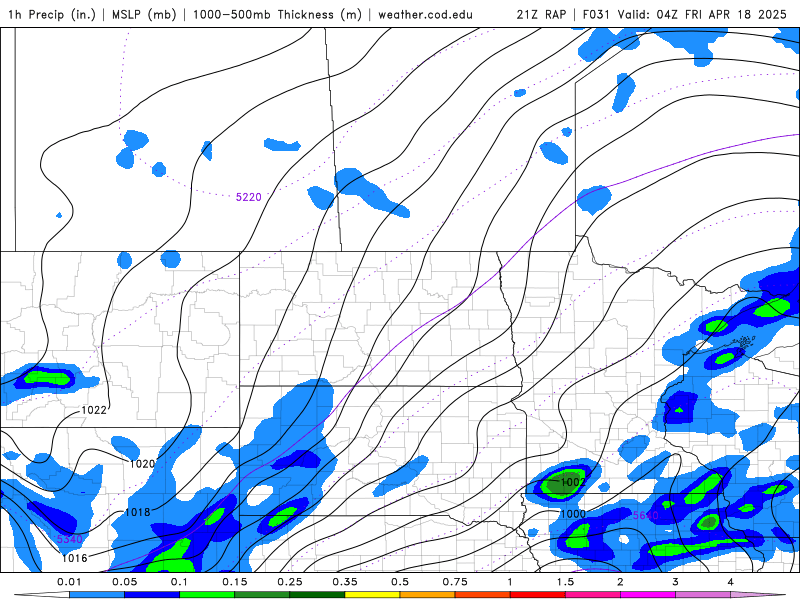Click the orange 0.5–0.75 legend swatch

428,594
